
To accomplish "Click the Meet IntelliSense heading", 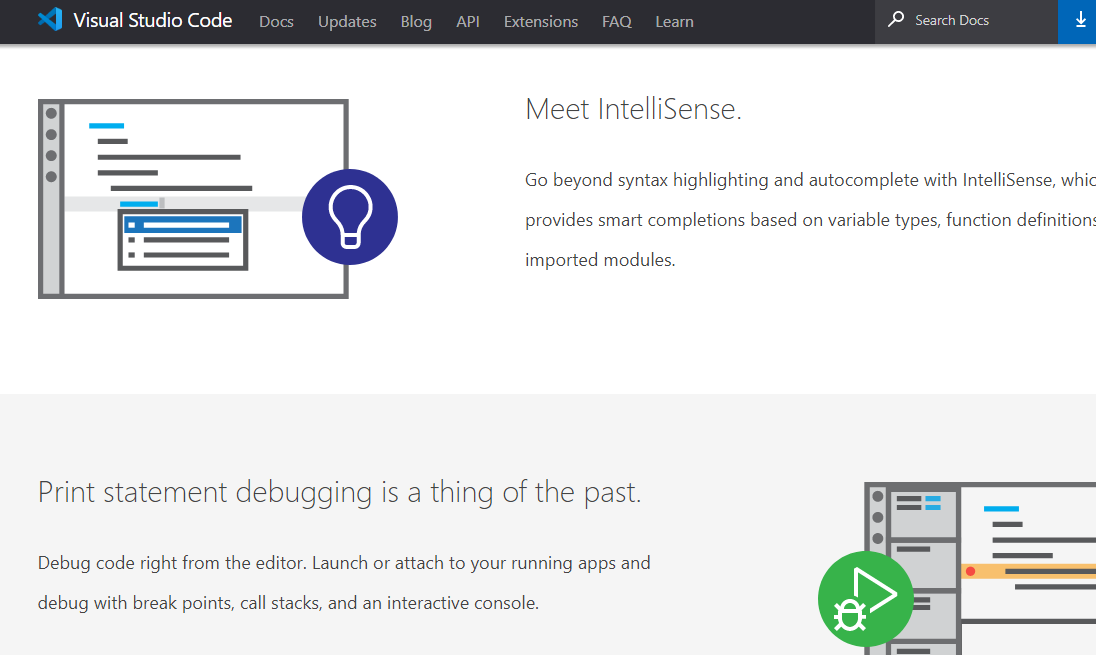I will (x=633, y=109).
